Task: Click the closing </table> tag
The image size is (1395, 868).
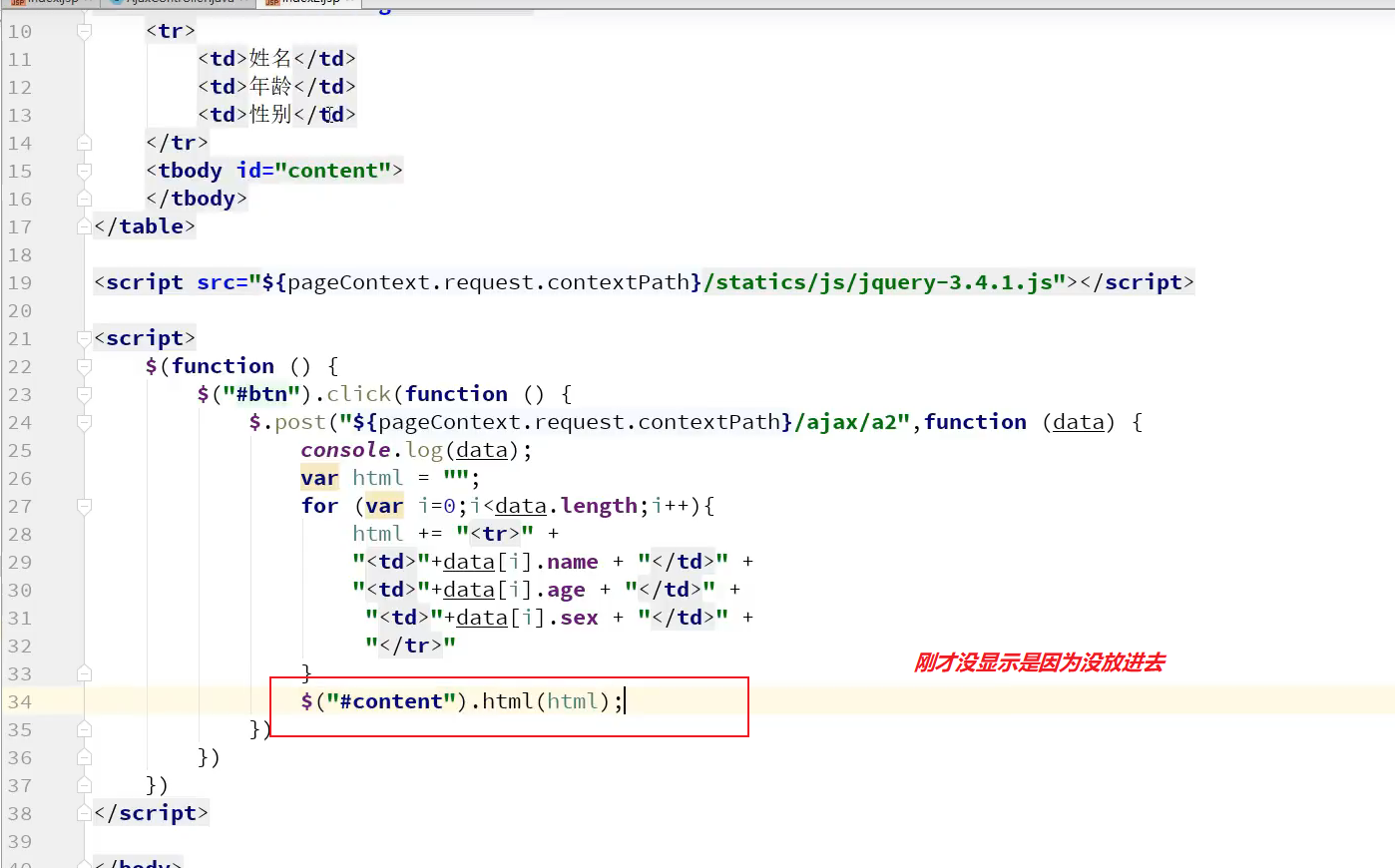Action: point(145,226)
